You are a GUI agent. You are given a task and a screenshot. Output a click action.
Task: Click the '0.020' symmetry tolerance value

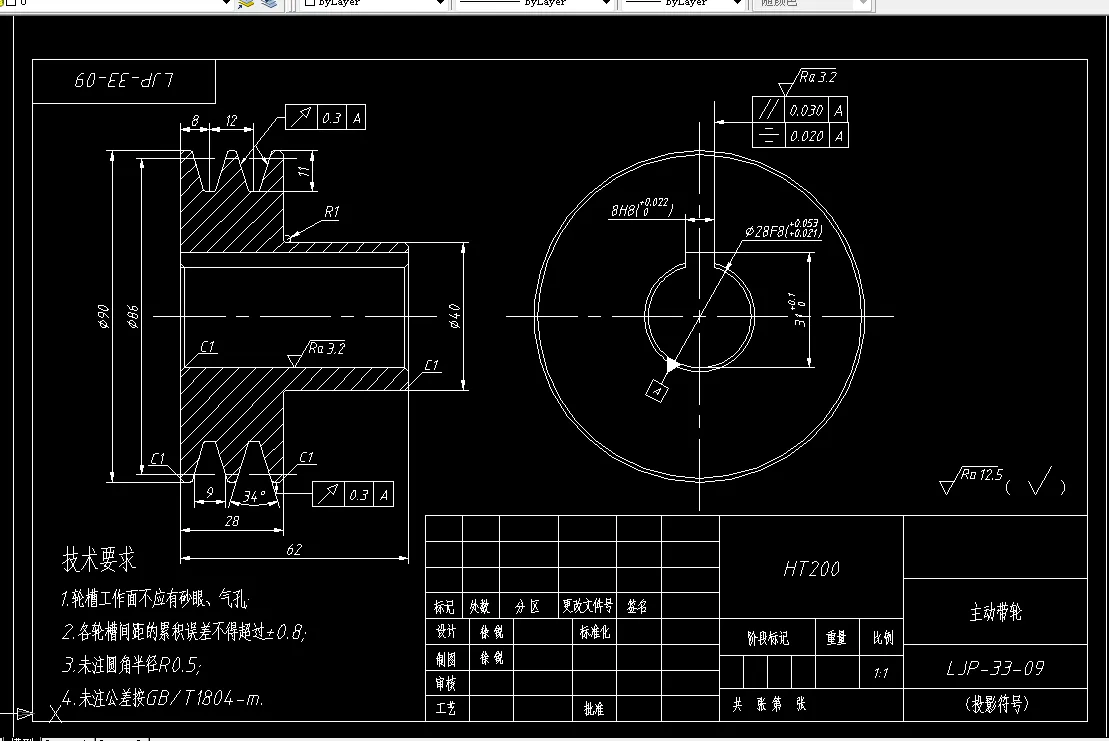click(806, 136)
